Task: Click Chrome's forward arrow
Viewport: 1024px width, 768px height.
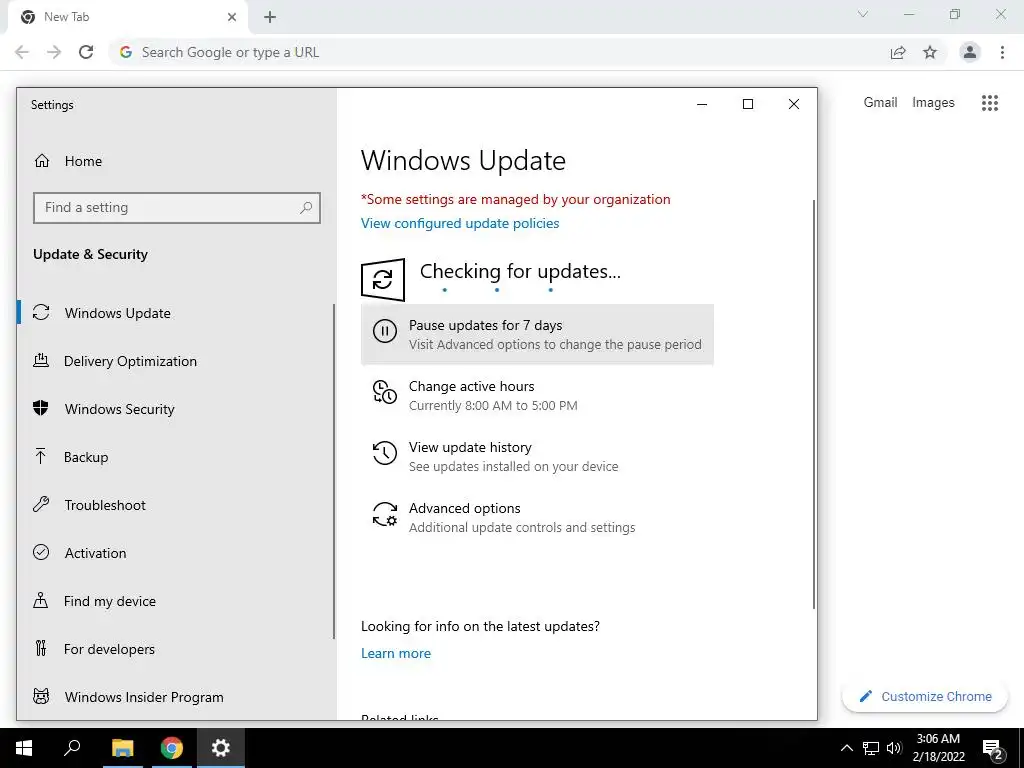Action: point(54,52)
